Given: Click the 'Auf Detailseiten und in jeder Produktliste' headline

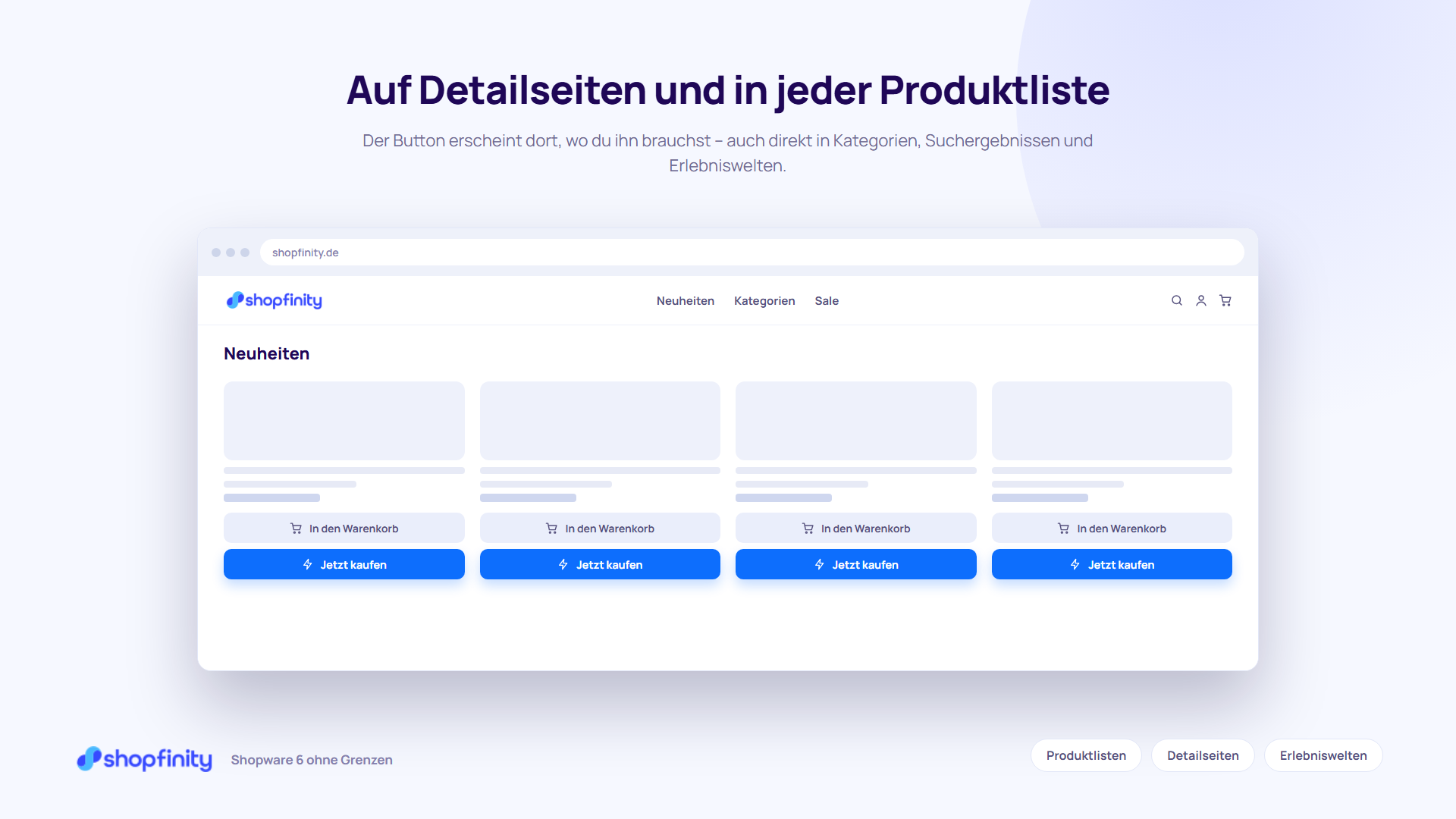Looking at the screenshot, I should [x=728, y=91].
